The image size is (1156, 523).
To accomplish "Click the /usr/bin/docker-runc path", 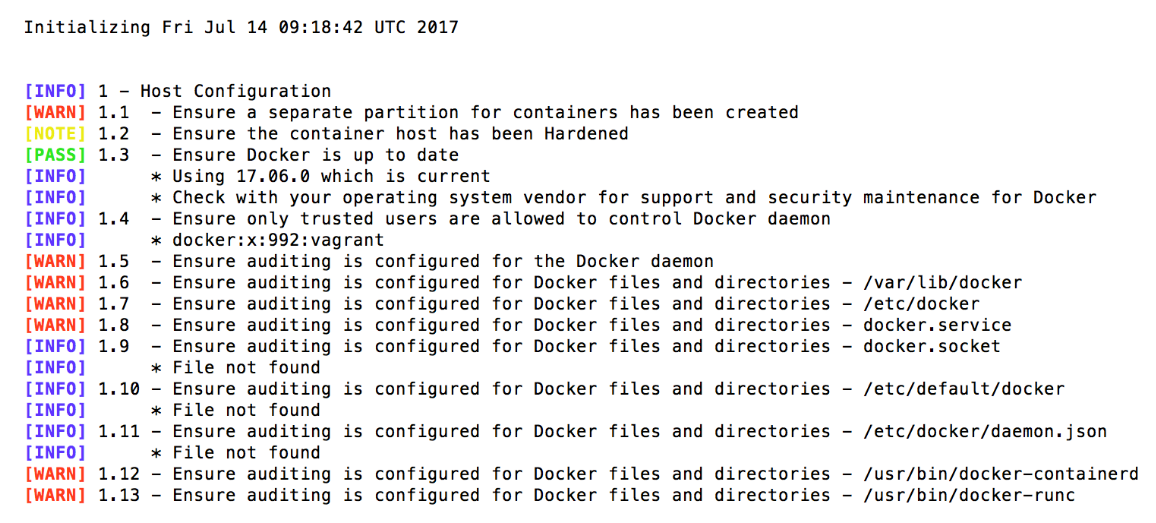I will click(969, 496).
